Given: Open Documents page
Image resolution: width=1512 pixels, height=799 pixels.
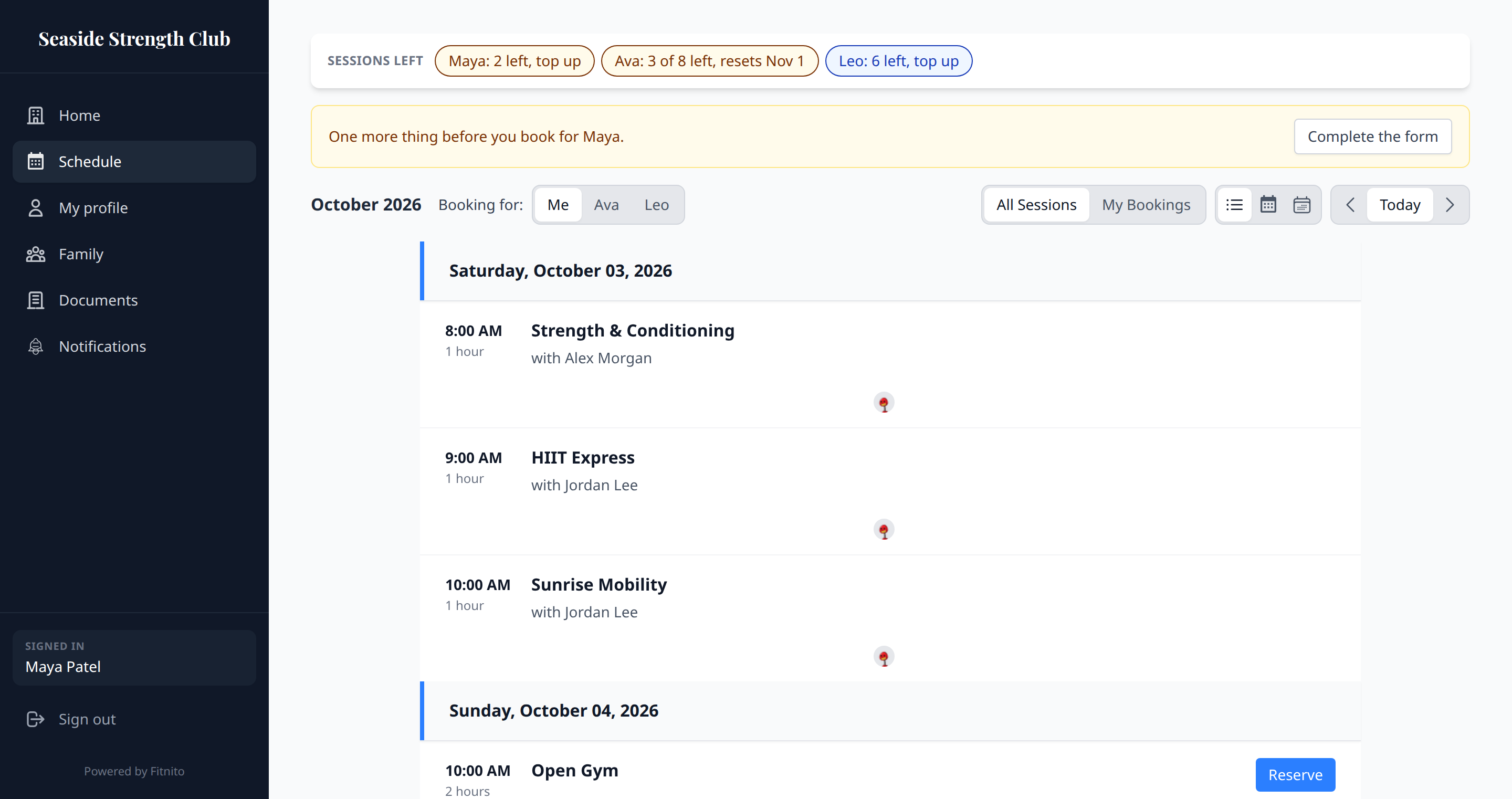Looking at the screenshot, I should click(x=134, y=300).
